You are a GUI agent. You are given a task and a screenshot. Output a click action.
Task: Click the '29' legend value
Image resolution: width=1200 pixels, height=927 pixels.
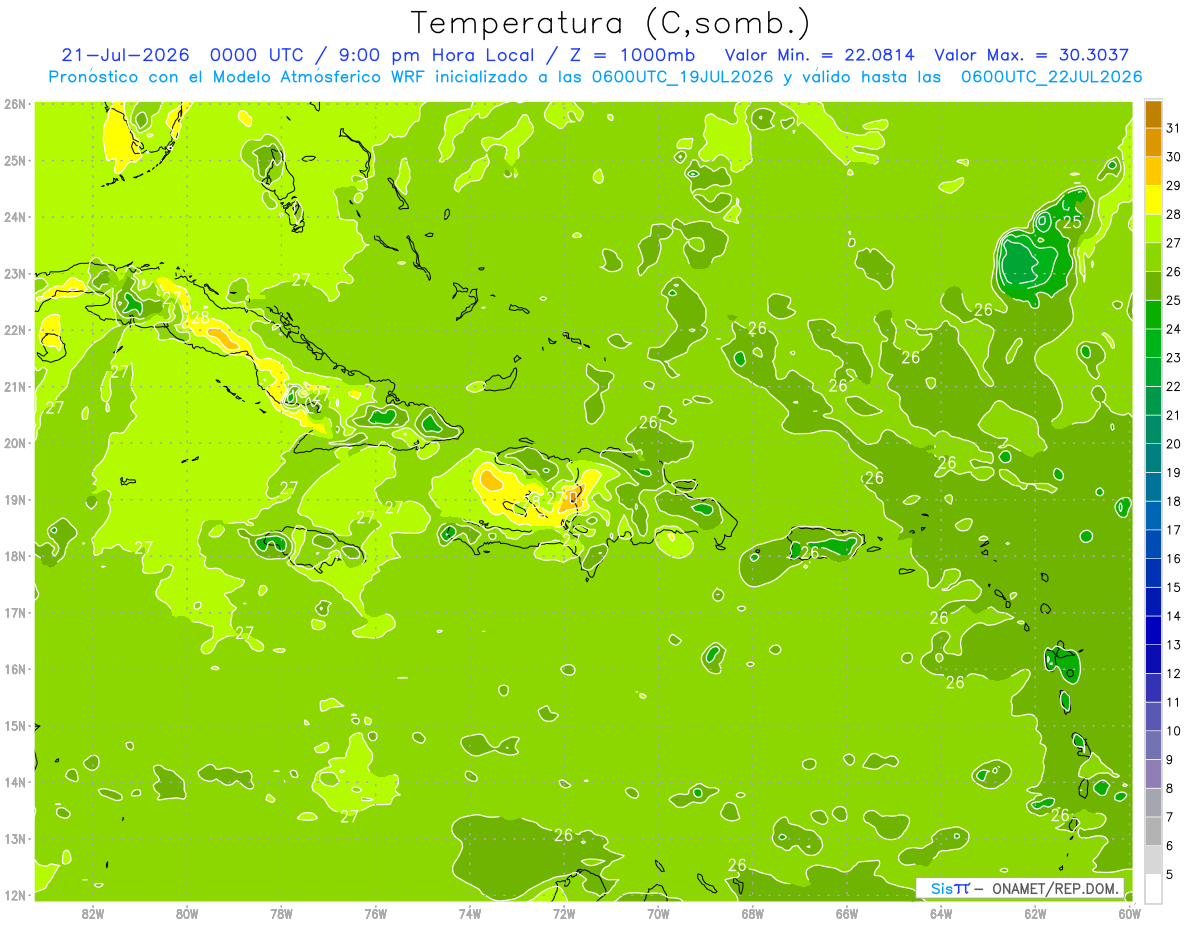pyautogui.click(x=1174, y=185)
